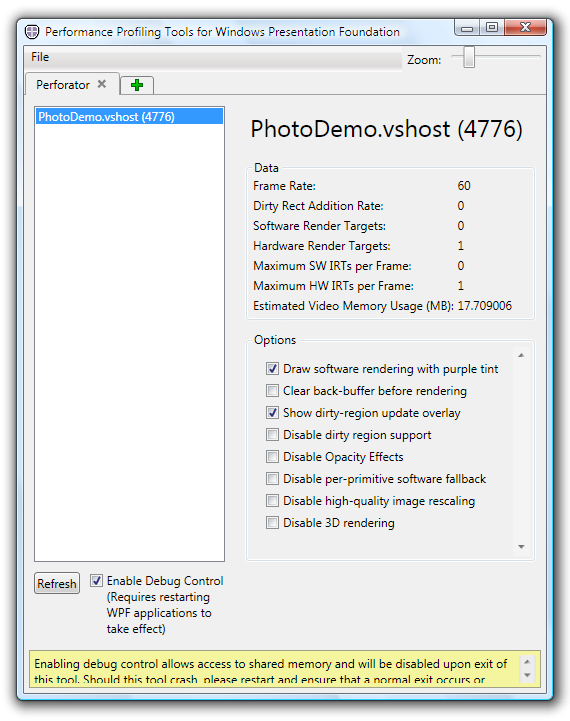Viewport: 570px width, 721px height.
Task: Click yellow message box scroll down arrow
Action: click(x=527, y=675)
